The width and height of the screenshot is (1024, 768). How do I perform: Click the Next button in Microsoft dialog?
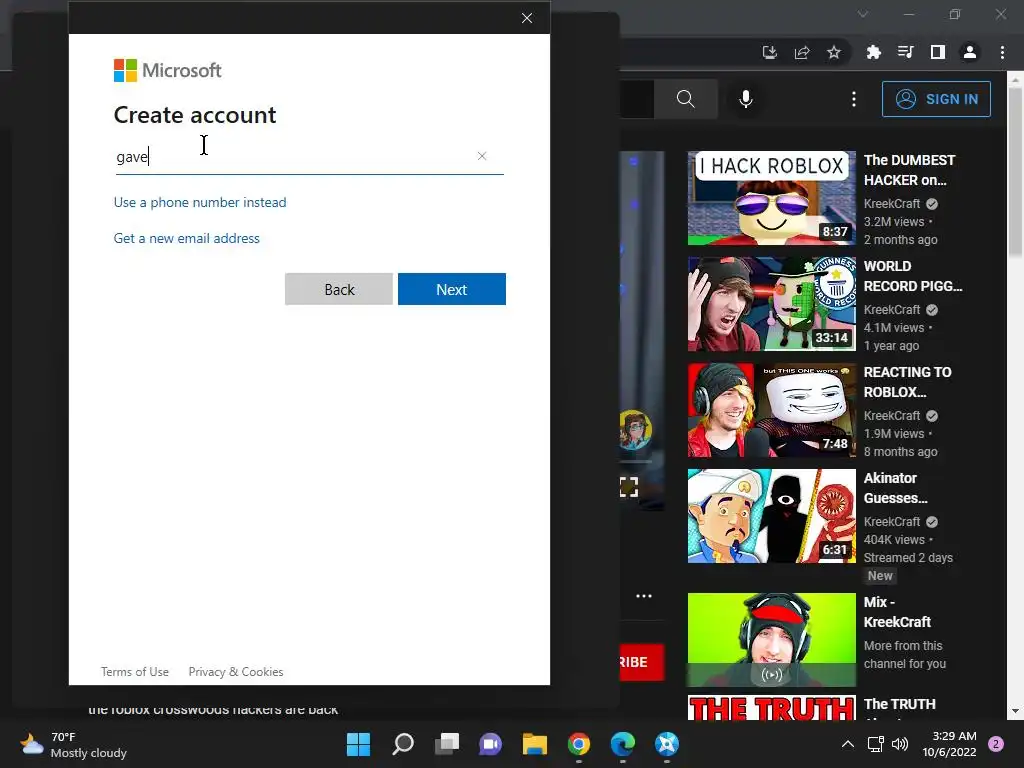click(x=451, y=289)
